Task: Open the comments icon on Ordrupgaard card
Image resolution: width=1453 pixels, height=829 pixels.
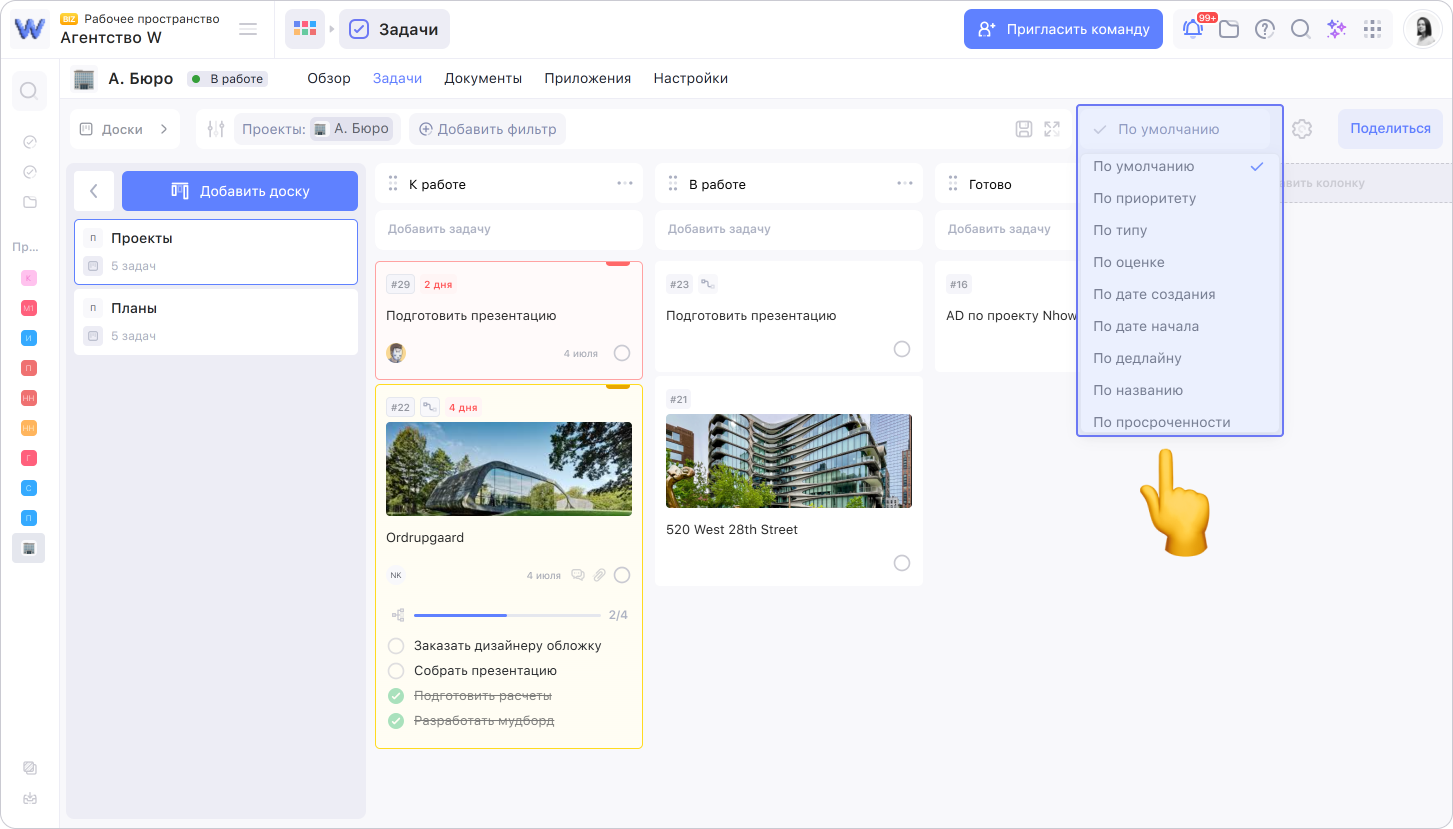Action: click(578, 575)
